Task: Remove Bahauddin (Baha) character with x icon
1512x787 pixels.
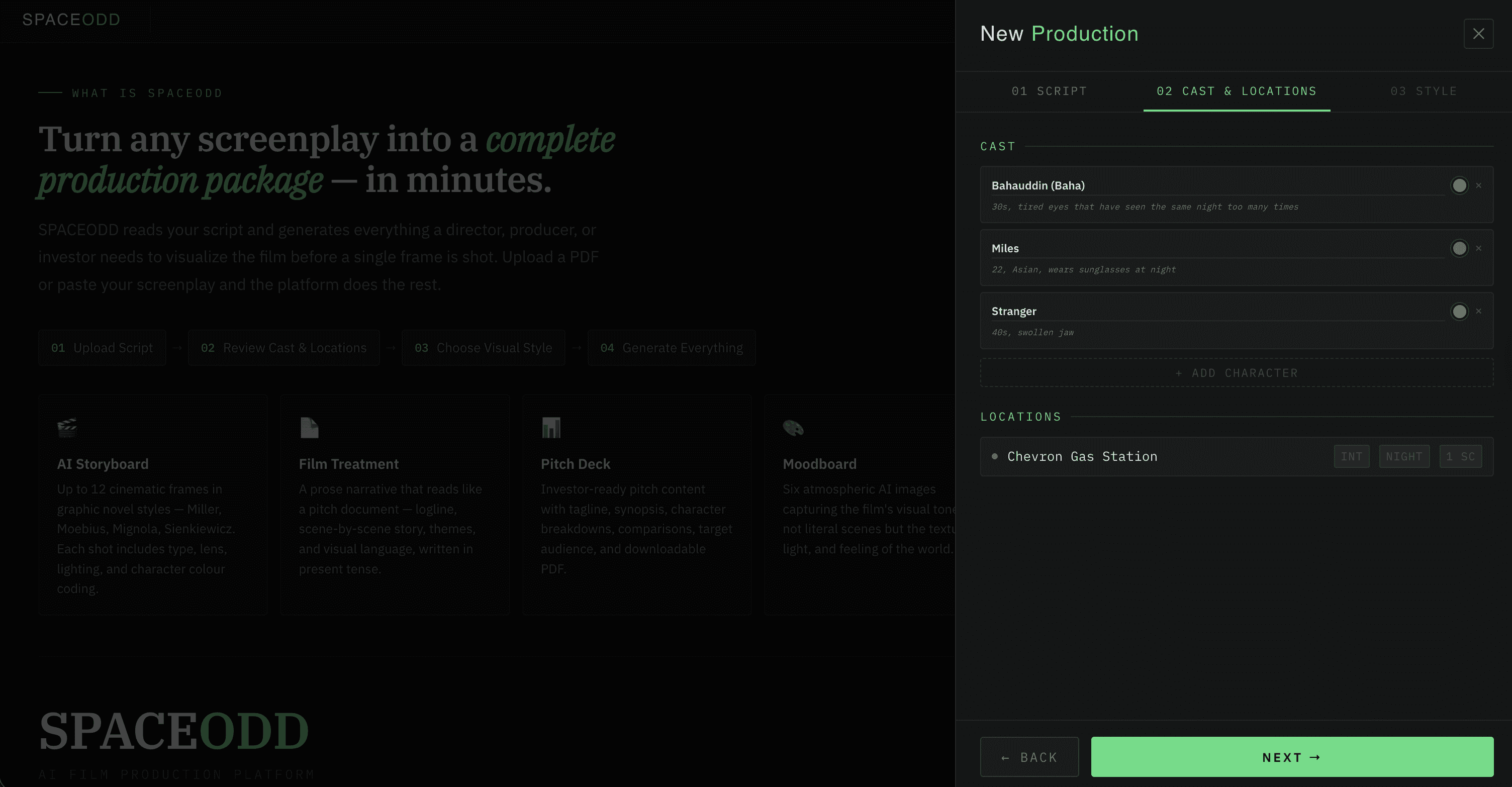Action: tap(1478, 185)
